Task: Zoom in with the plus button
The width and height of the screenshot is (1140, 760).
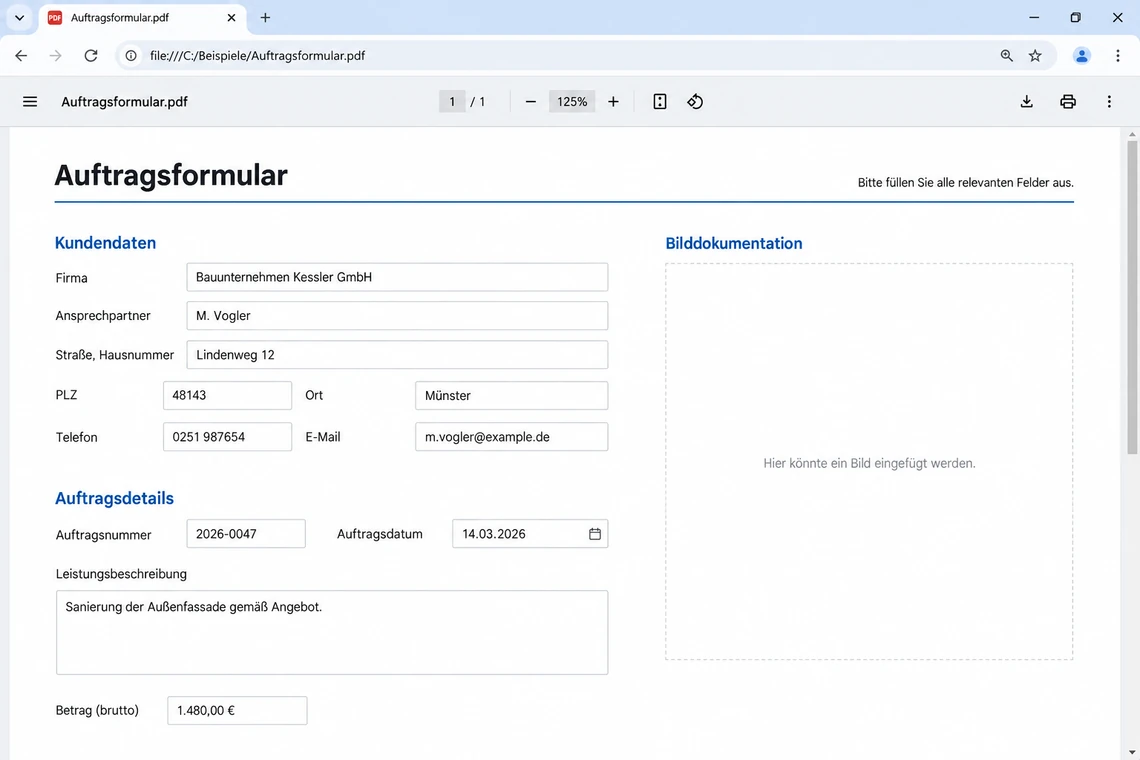Action: tap(614, 102)
